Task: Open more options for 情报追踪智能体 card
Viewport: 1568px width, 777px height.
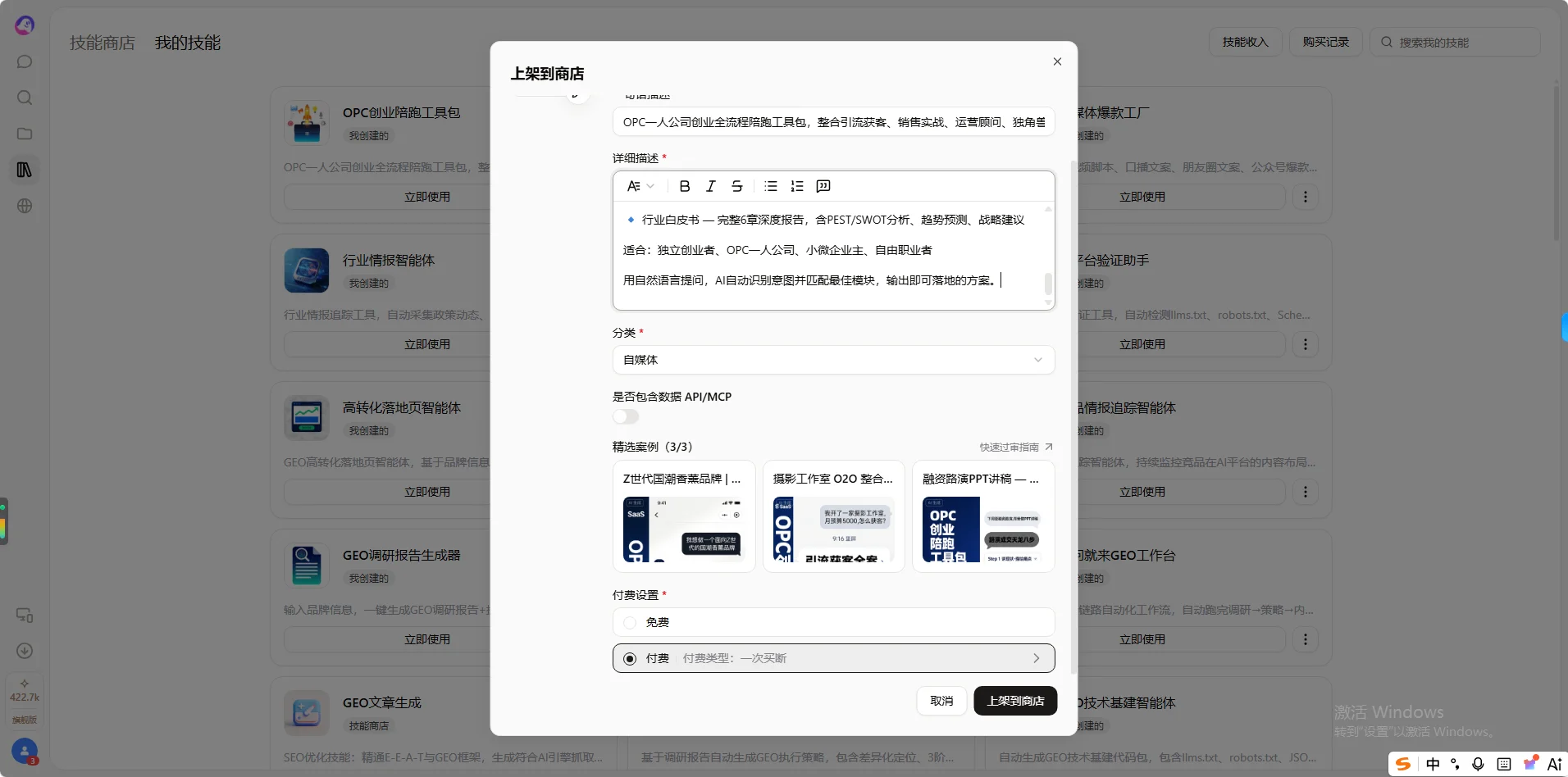Action: click(x=1306, y=492)
